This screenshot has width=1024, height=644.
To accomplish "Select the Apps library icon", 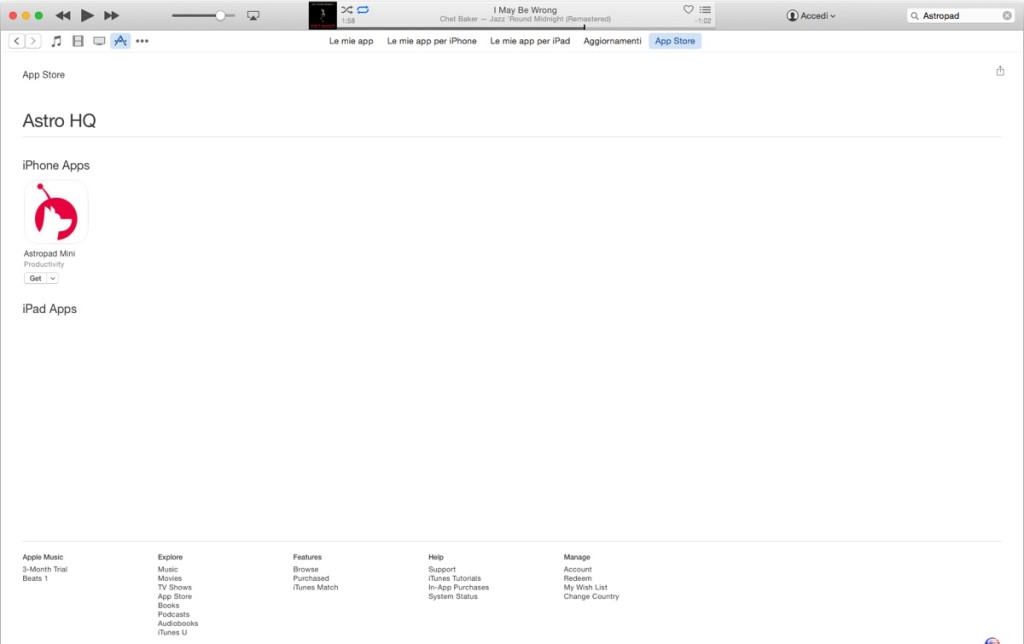I will pyautogui.click(x=120, y=41).
